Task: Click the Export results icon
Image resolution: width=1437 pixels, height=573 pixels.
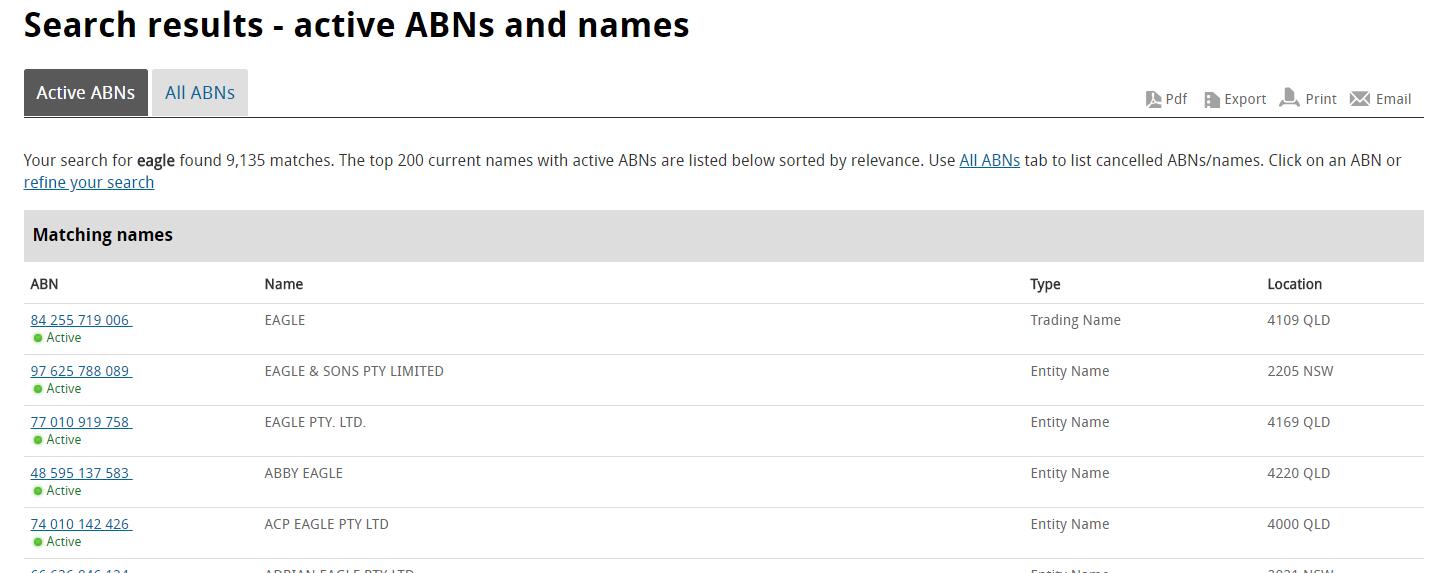Action: (1212, 99)
